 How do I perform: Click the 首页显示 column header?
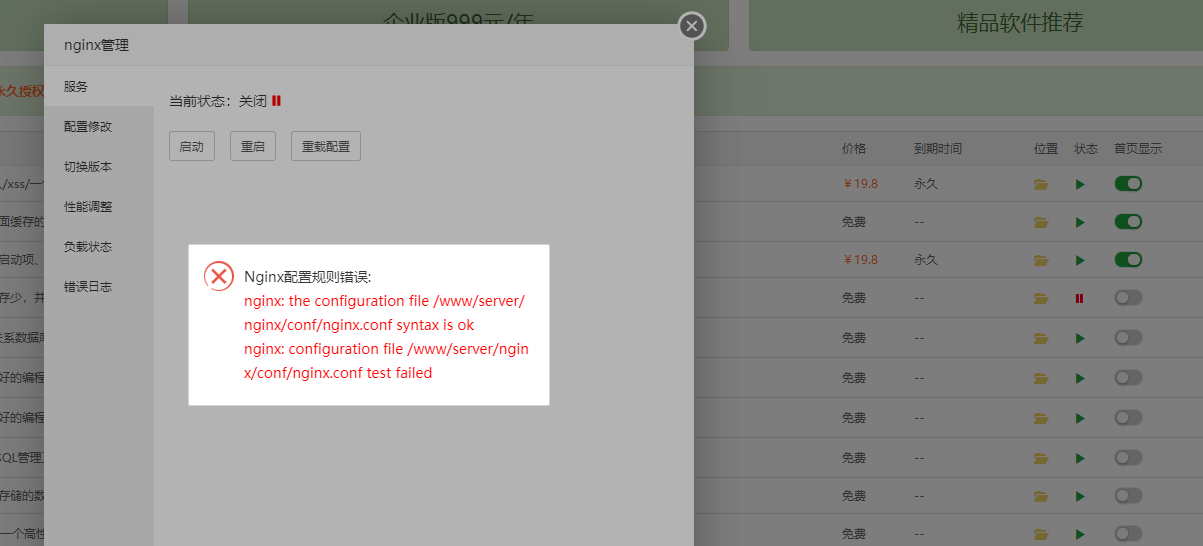click(1138, 148)
